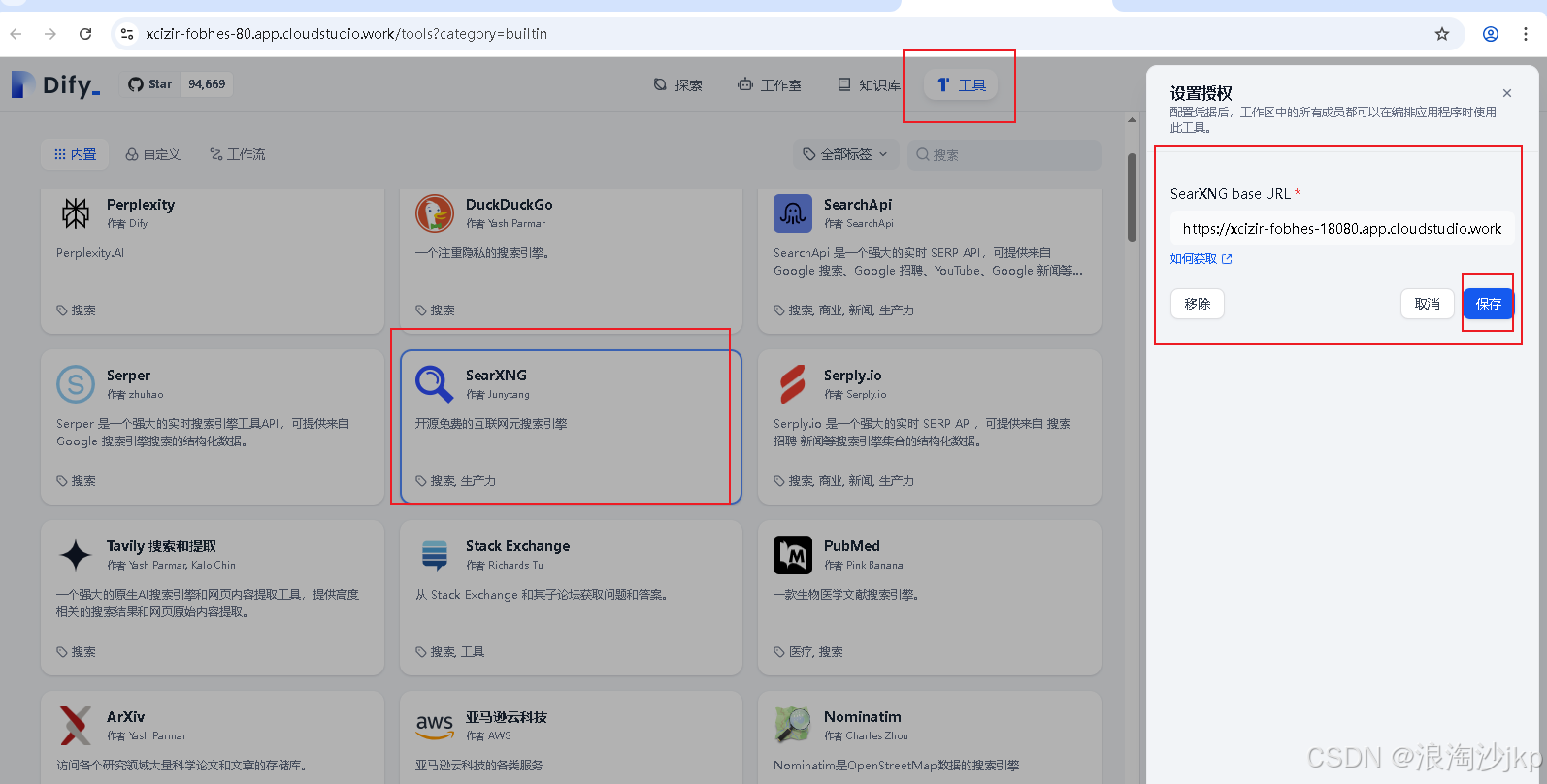The image size is (1547, 784).
Task: Click the Serper description text
Action: click(203, 433)
